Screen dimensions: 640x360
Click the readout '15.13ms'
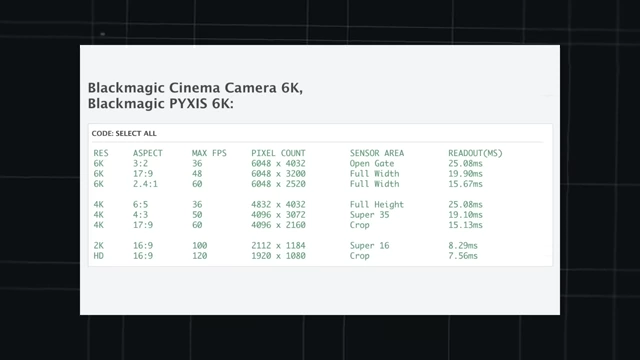[465, 225]
